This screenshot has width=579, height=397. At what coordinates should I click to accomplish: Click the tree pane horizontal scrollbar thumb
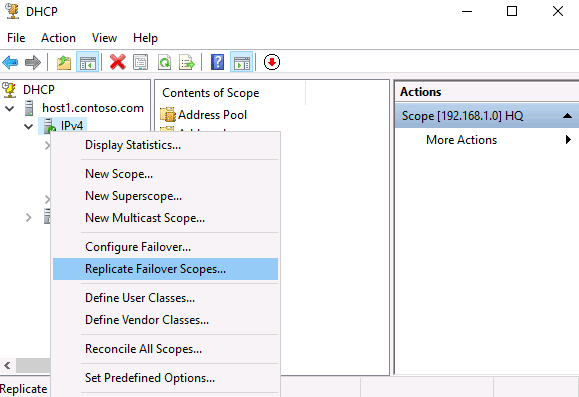point(33,366)
